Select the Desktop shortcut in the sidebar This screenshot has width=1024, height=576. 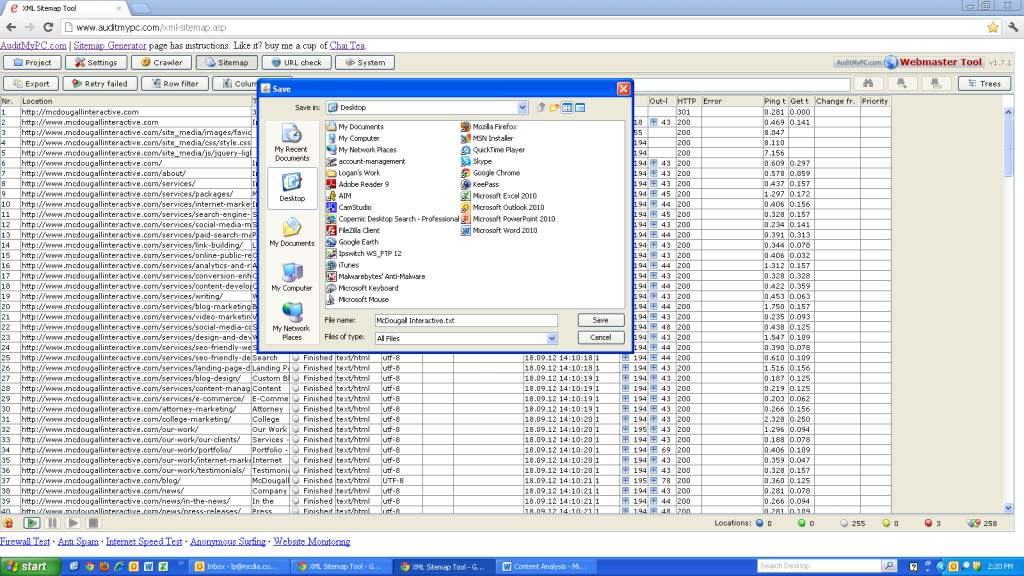pyautogui.click(x=292, y=186)
